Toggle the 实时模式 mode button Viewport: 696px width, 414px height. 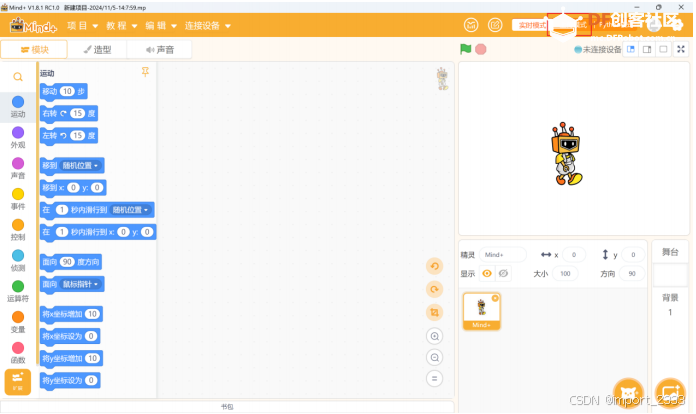pyautogui.click(x=530, y=25)
